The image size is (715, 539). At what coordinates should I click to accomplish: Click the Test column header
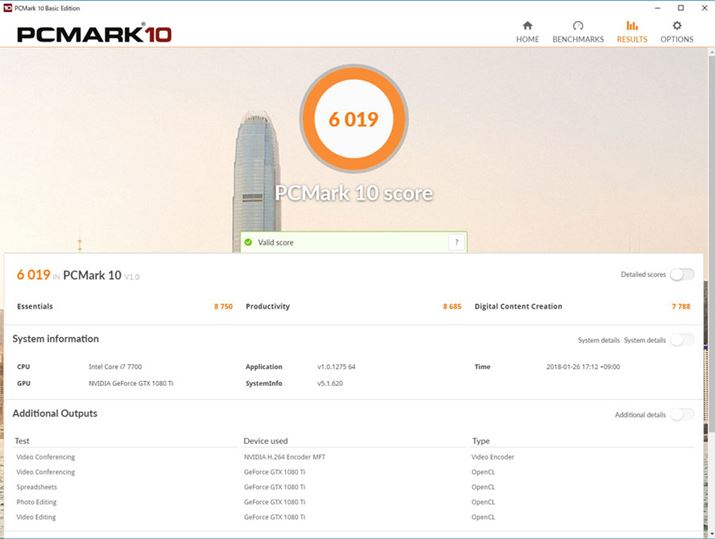click(x=22, y=441)
